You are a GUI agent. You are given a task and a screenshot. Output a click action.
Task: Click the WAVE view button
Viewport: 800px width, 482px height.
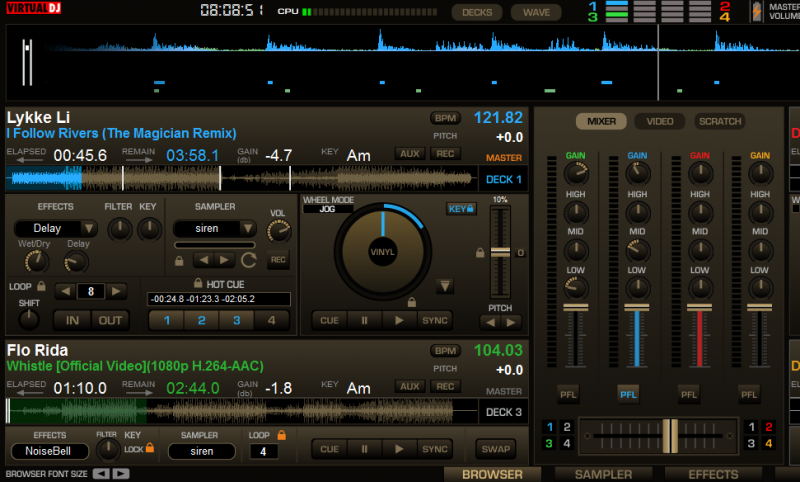[x=536, y=12]
